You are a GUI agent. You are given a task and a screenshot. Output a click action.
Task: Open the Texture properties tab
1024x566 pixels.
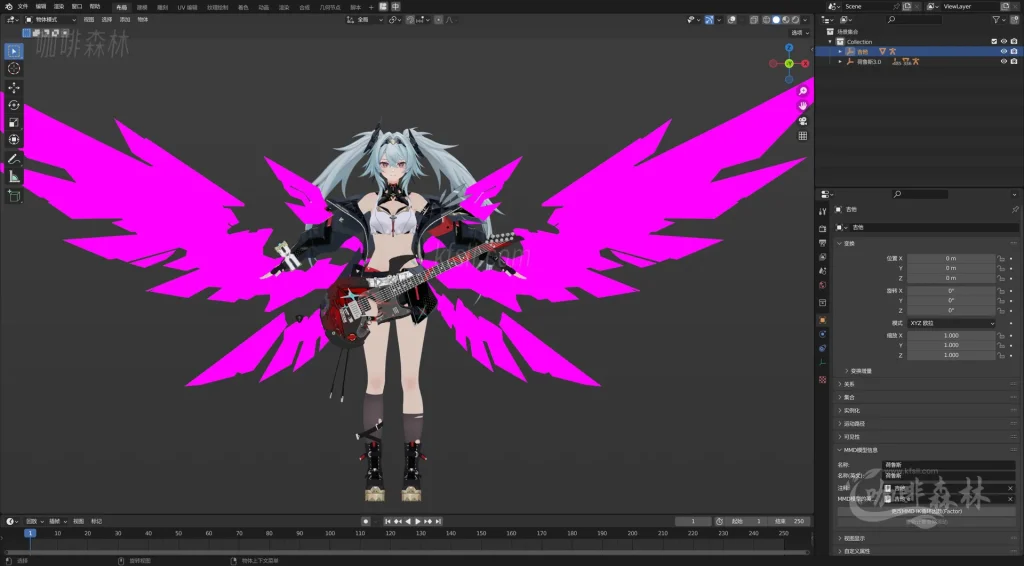822,379
